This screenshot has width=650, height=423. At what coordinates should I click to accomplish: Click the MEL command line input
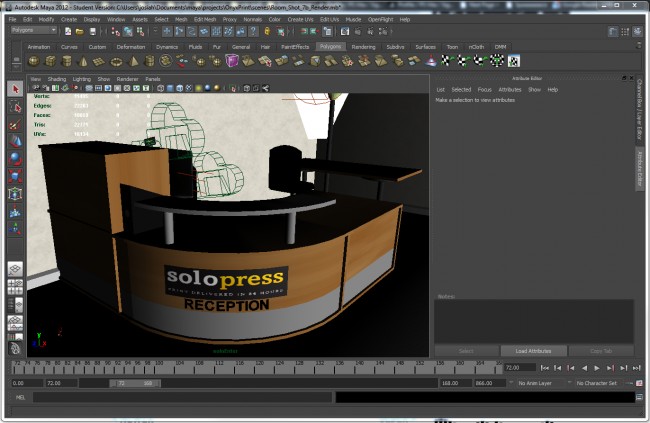(182, 397)
